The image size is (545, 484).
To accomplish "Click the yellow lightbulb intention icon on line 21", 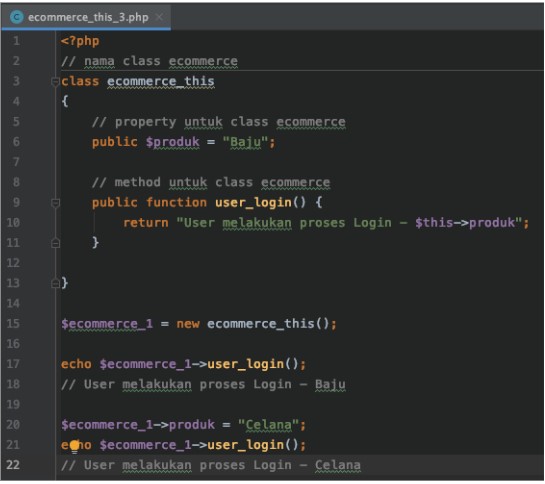I will pyautogui.click(x=74, y=446).
